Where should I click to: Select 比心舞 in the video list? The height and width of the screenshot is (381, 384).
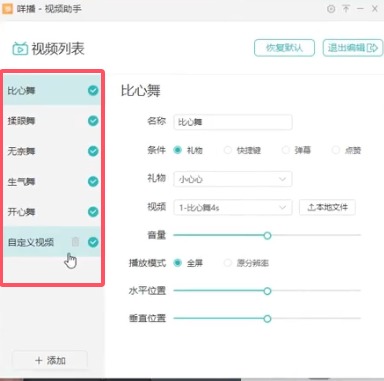point(52,90)
